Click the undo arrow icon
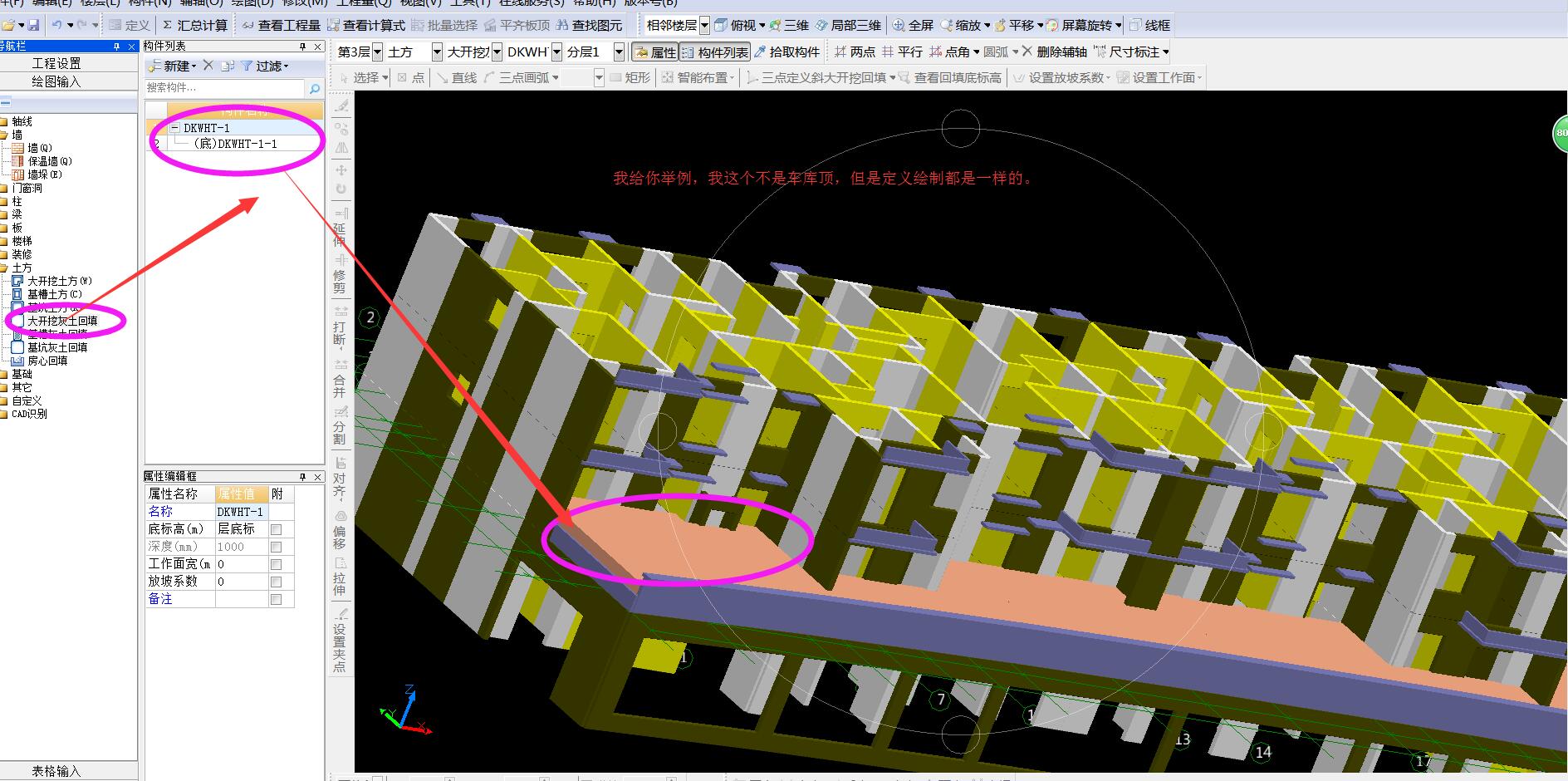 (57, 26)
